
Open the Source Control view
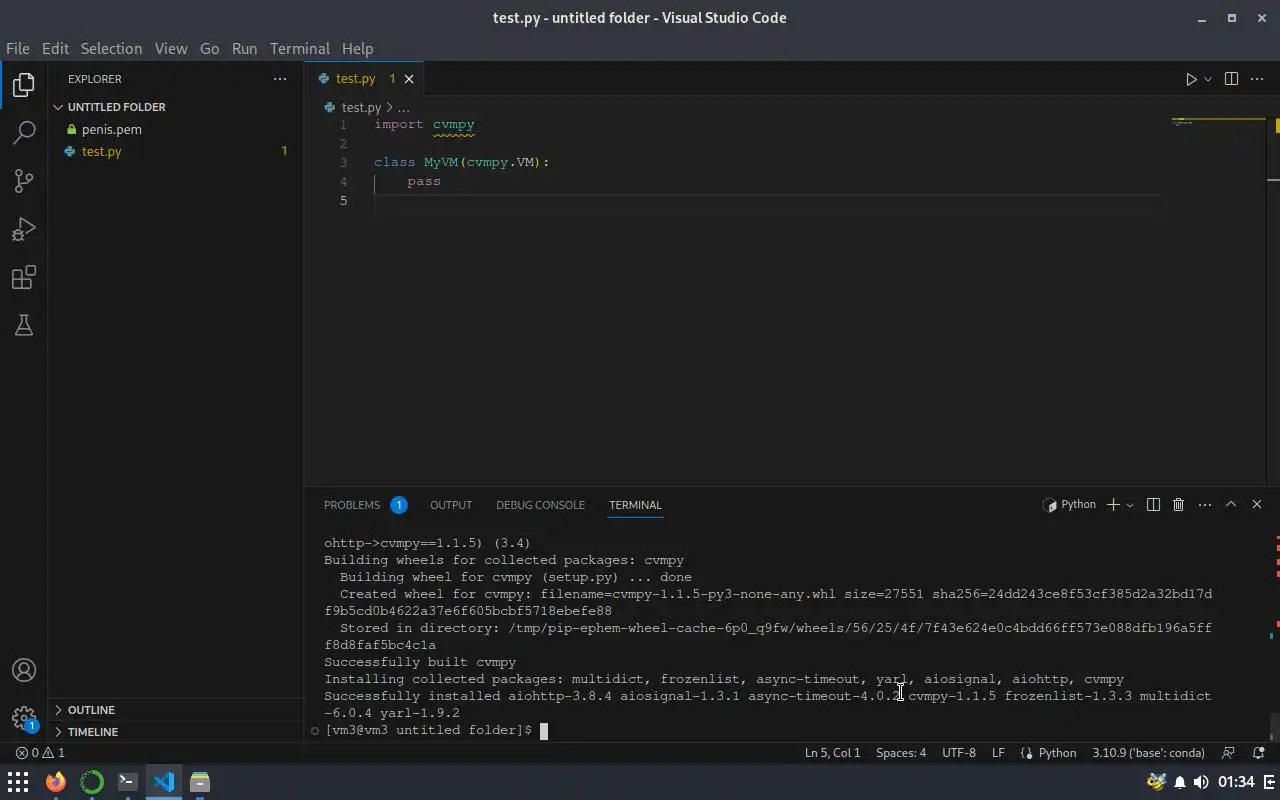coord(24,181)
